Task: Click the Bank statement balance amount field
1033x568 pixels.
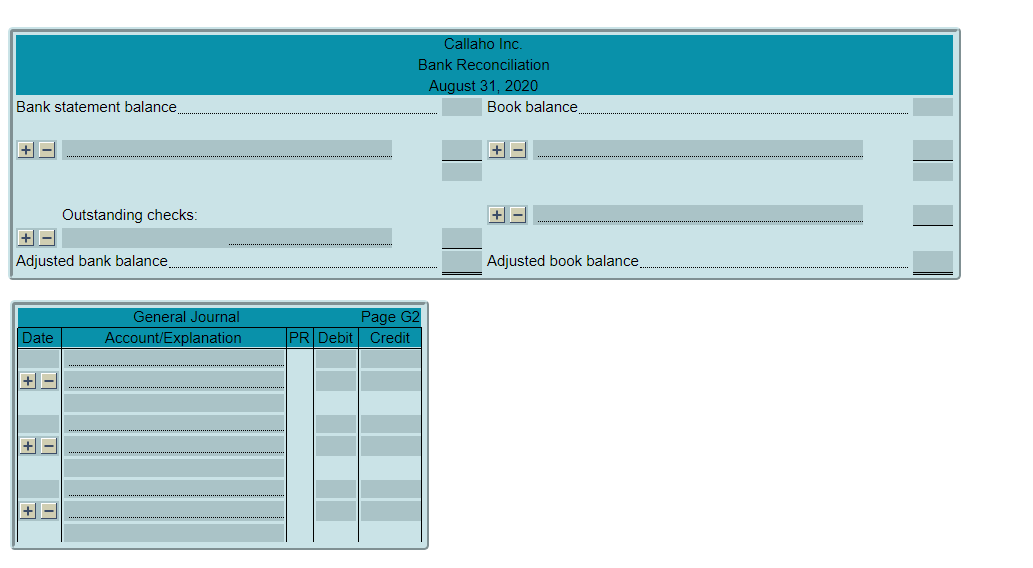Action: pyautogui.click(x=462, y=107)
